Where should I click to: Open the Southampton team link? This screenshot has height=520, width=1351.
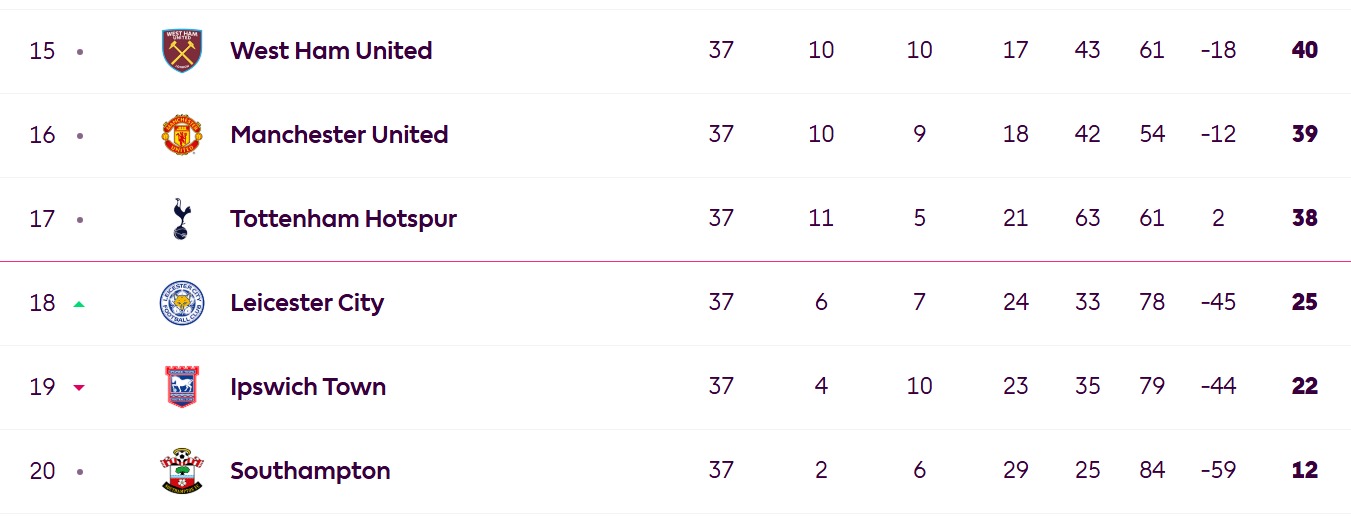coord(310,471)
